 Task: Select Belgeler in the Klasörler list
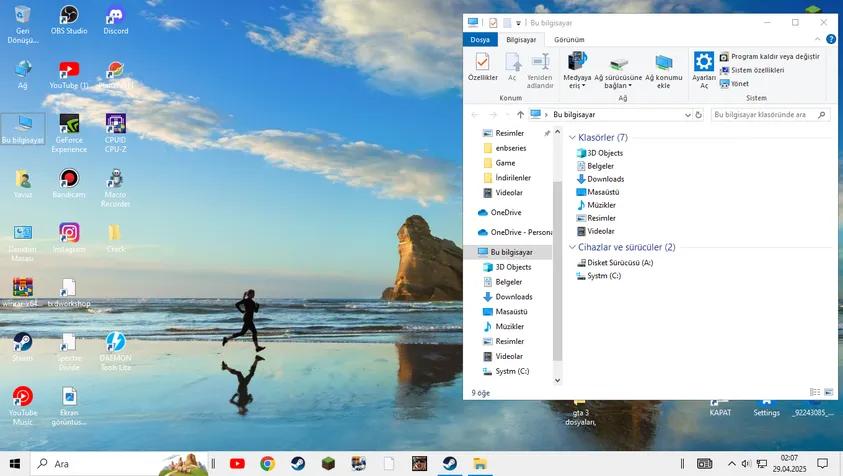pos(595,166)
